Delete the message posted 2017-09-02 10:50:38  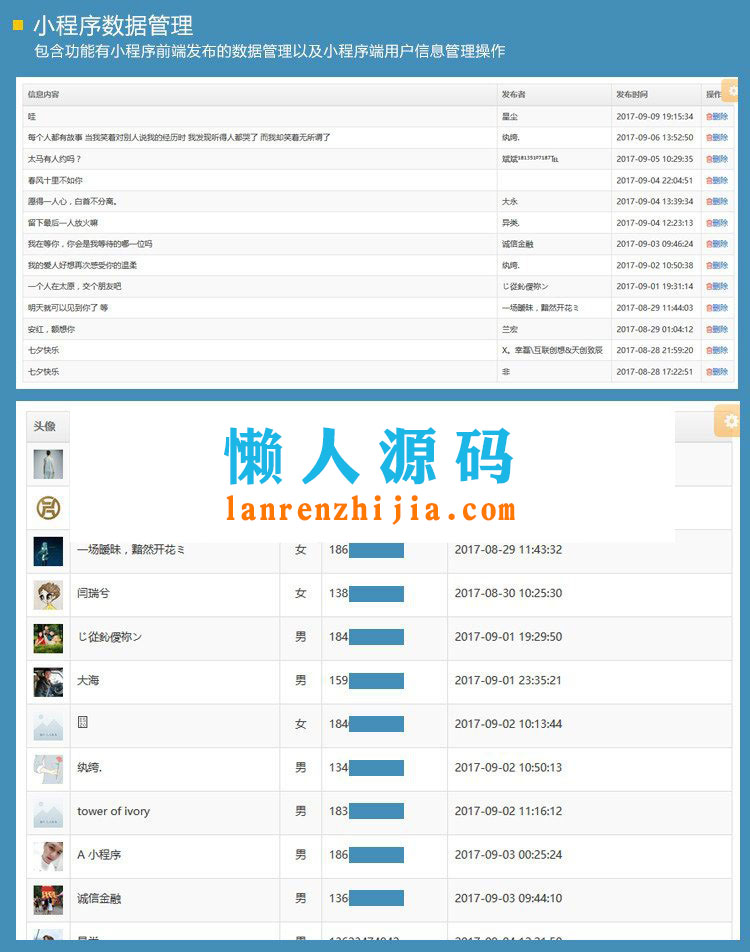pyautogui.click(x=717, y=265)
